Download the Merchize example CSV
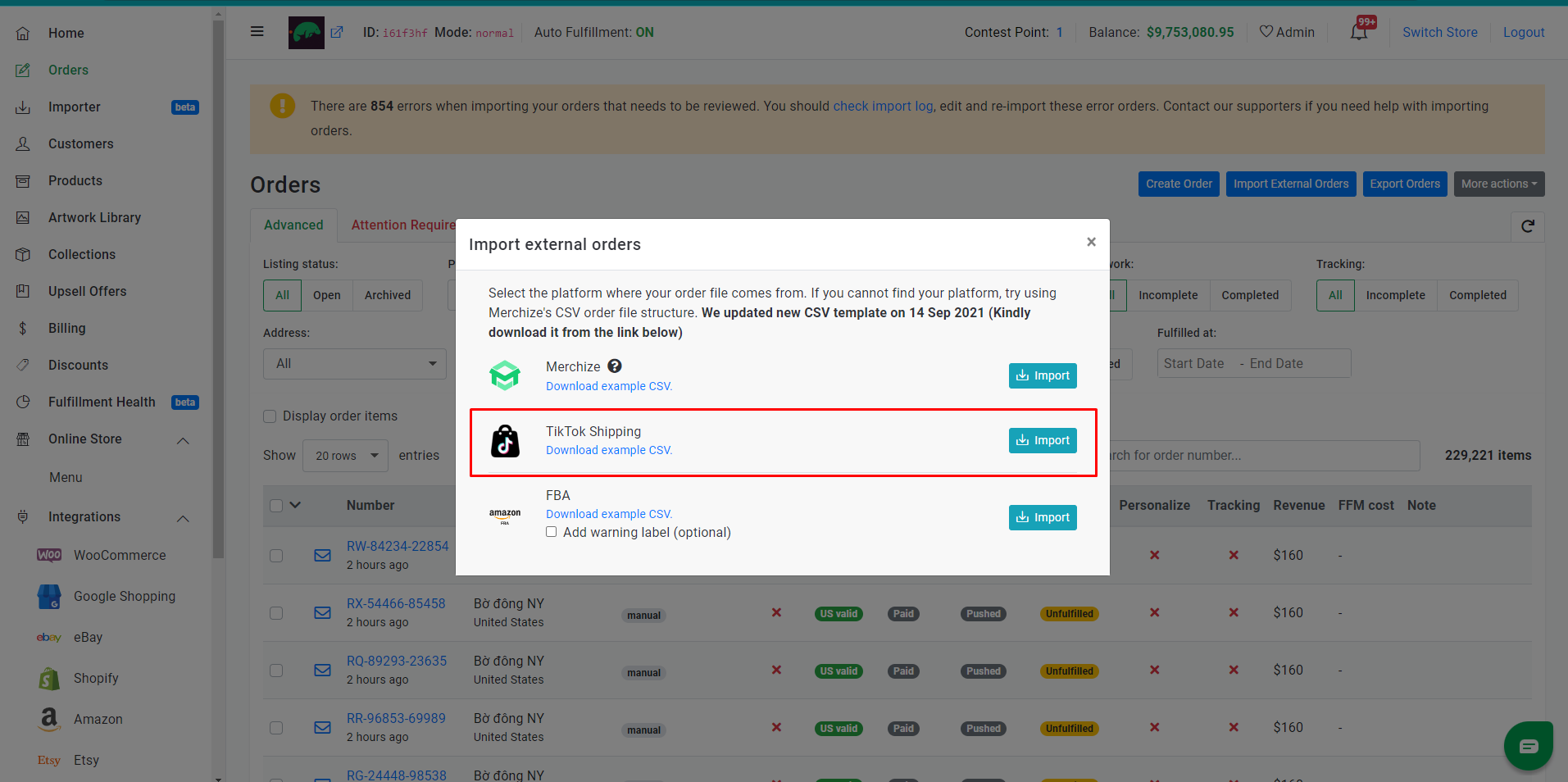1568x782 pixels. pos(609,386)
